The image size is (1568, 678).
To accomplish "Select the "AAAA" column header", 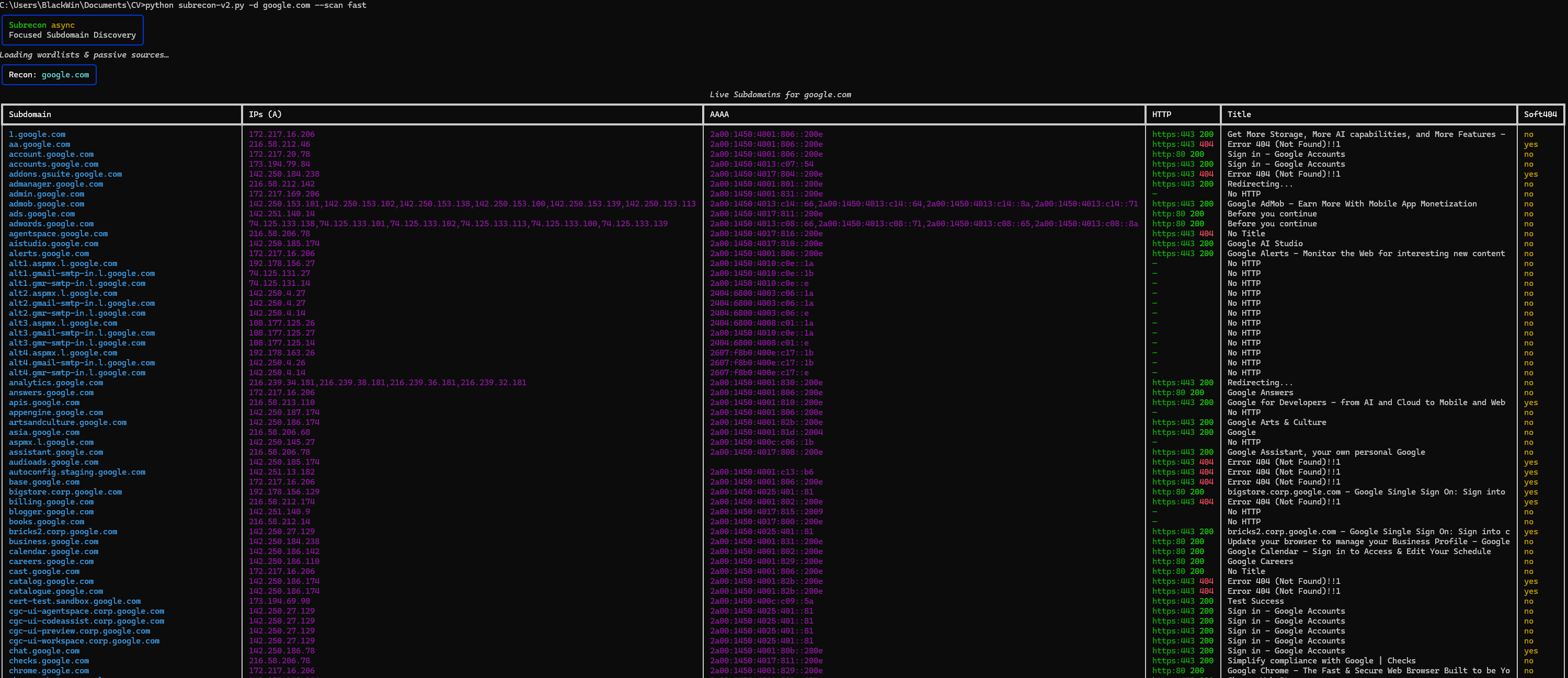I will (719, 114).
